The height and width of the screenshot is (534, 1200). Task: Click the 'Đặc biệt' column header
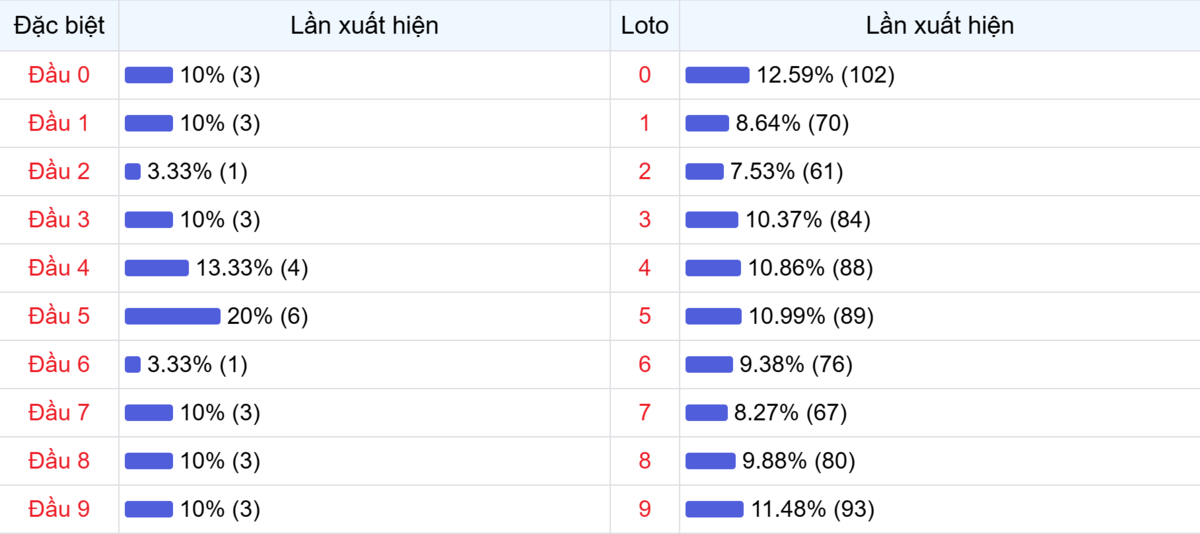59,26
